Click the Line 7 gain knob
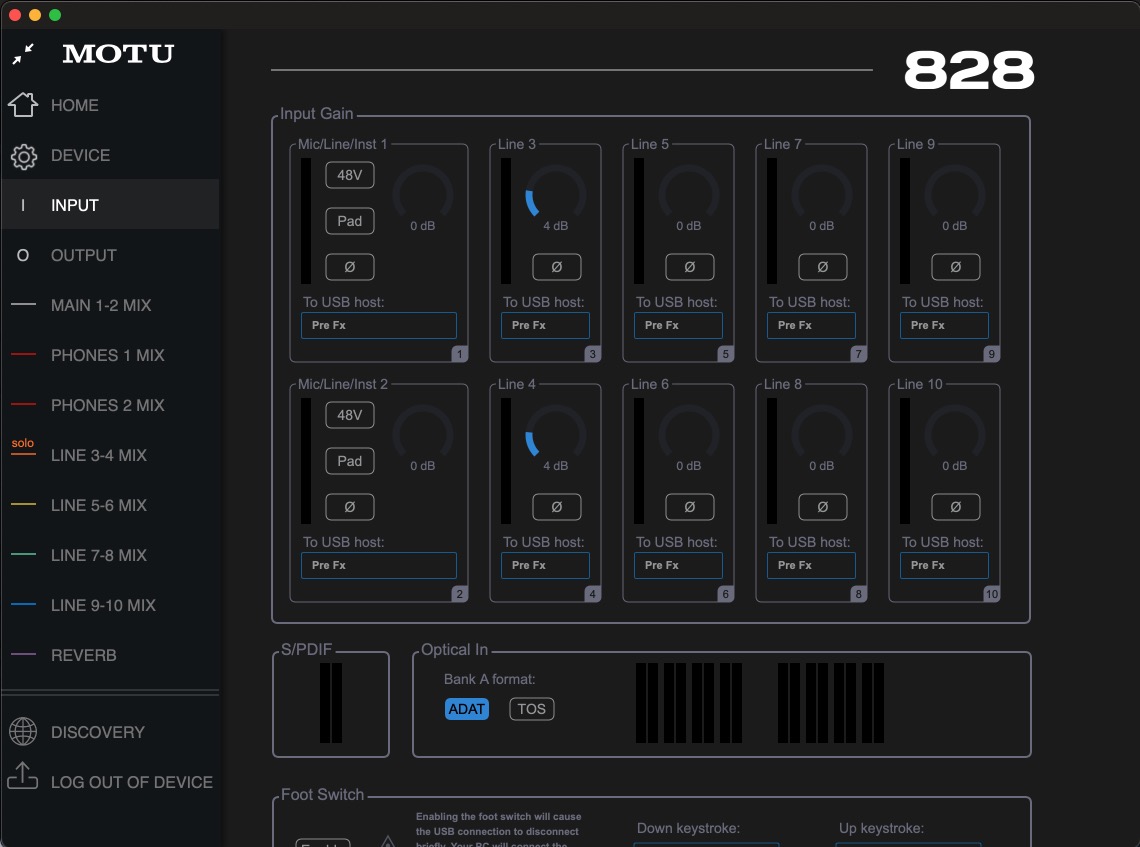1140x847 pixels. [x=822, y=194]
